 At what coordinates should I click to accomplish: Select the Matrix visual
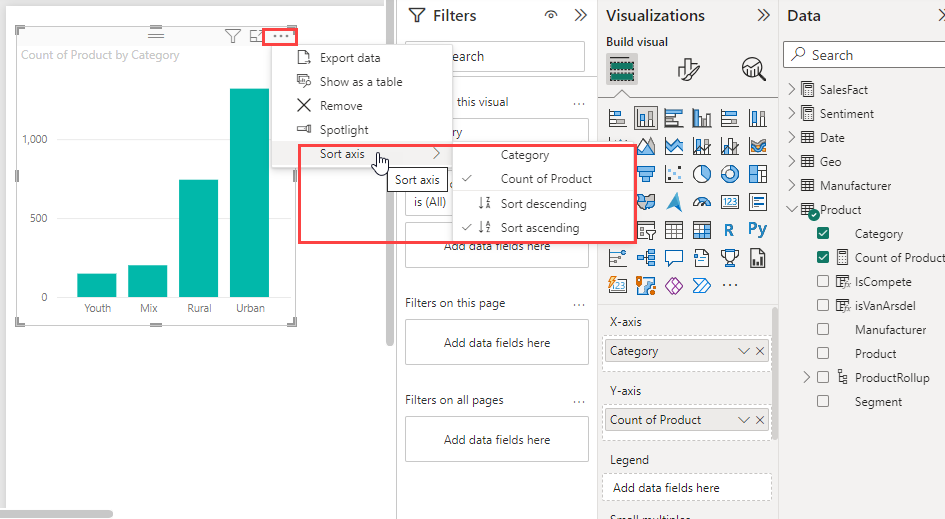(702, 230)
